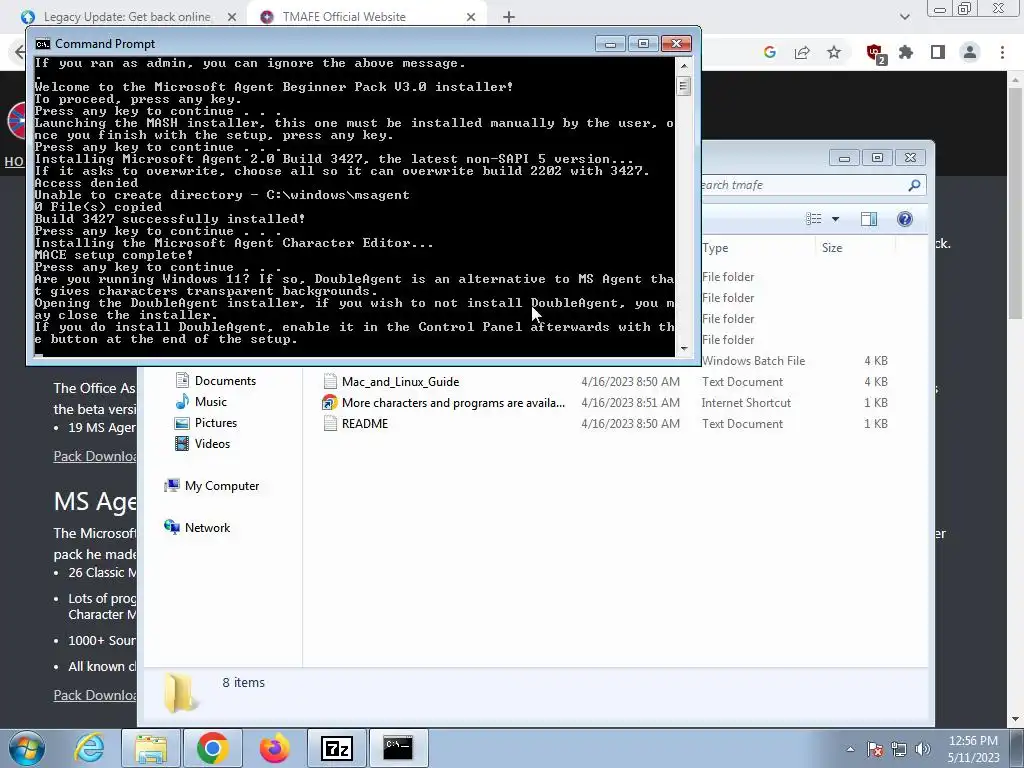1024x768 pixels.
Task: Click Command Prompt title bar icon
Action: 42,44
